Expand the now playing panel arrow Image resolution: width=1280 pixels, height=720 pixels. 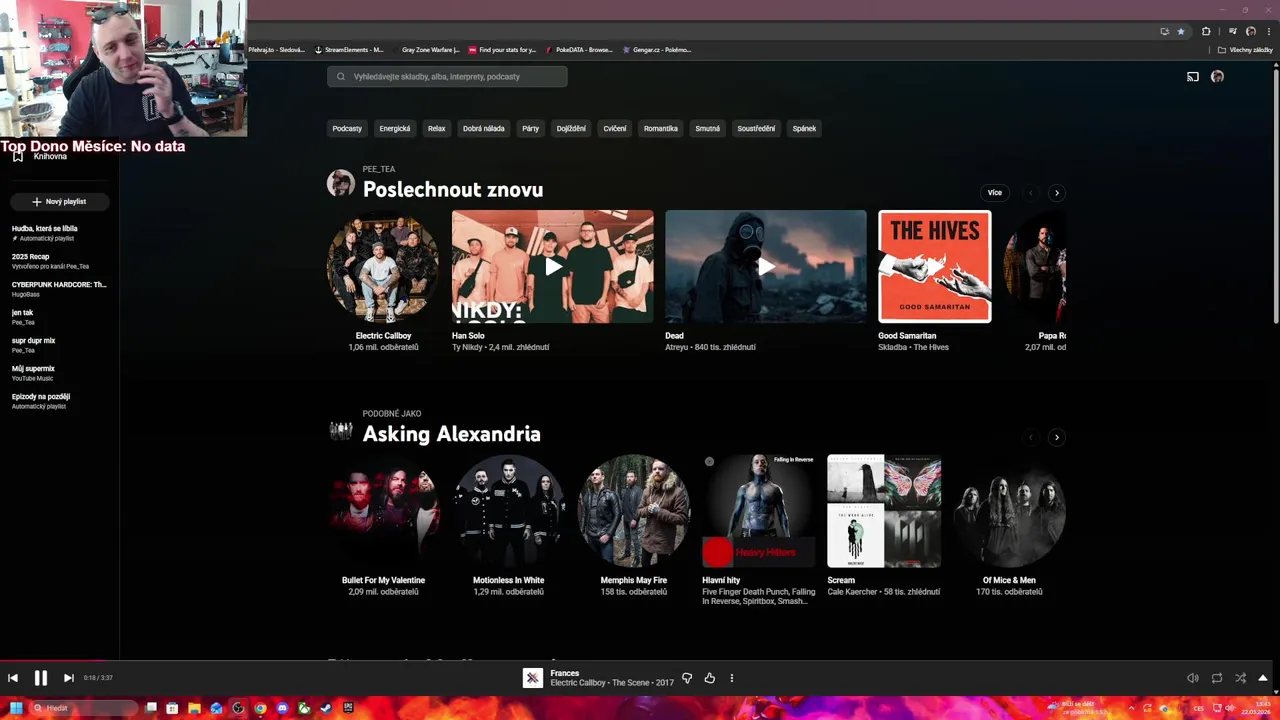(x=1263, y=678)
